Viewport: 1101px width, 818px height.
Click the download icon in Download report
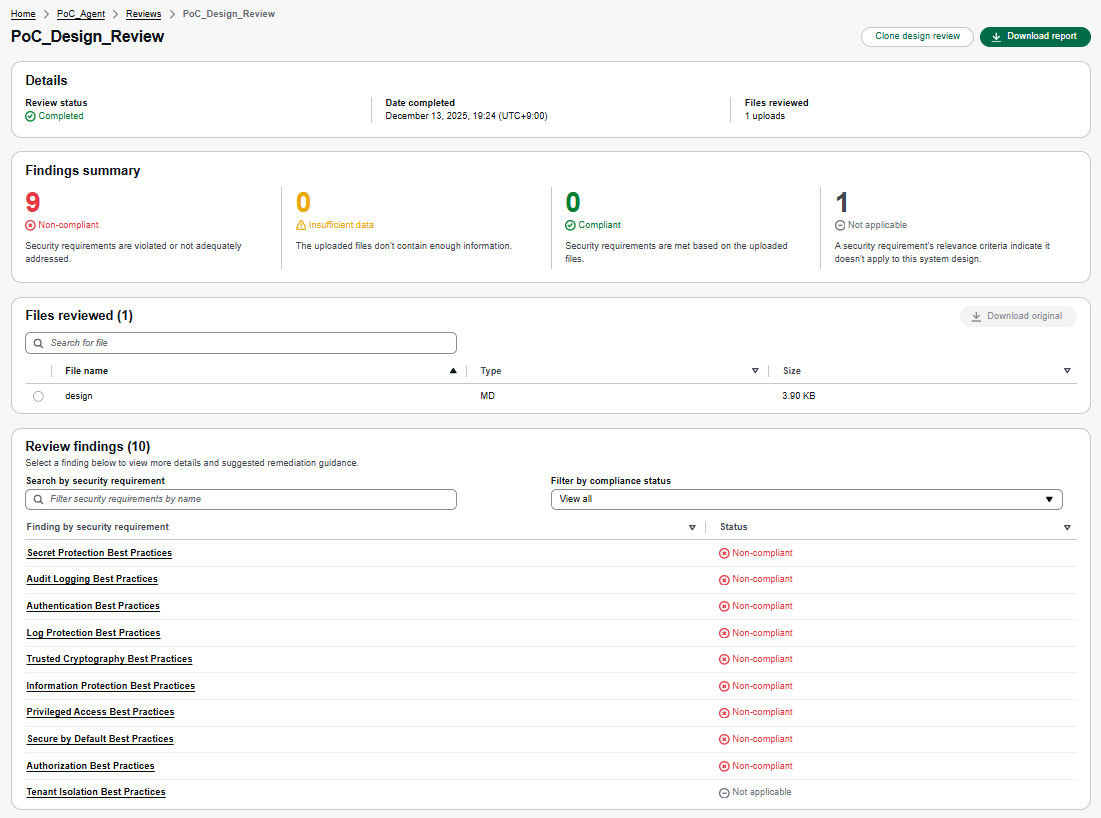tap(996, 37)
